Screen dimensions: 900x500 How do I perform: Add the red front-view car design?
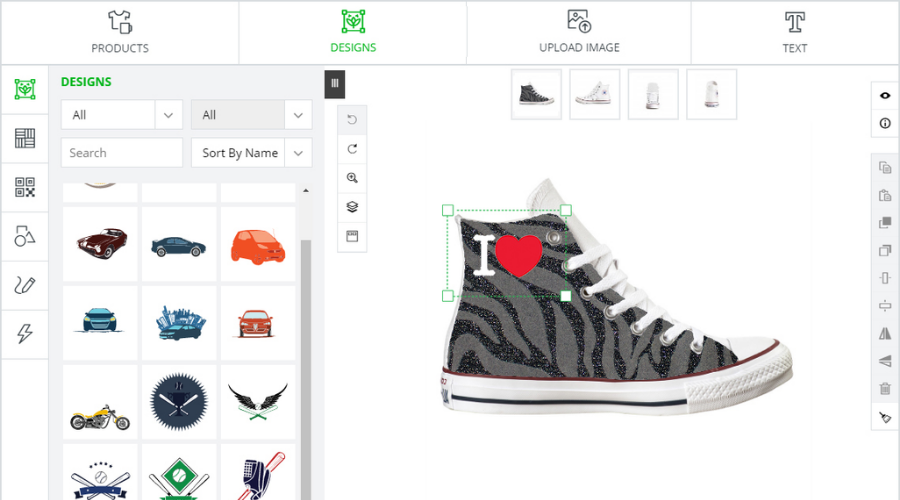point(258,323)
